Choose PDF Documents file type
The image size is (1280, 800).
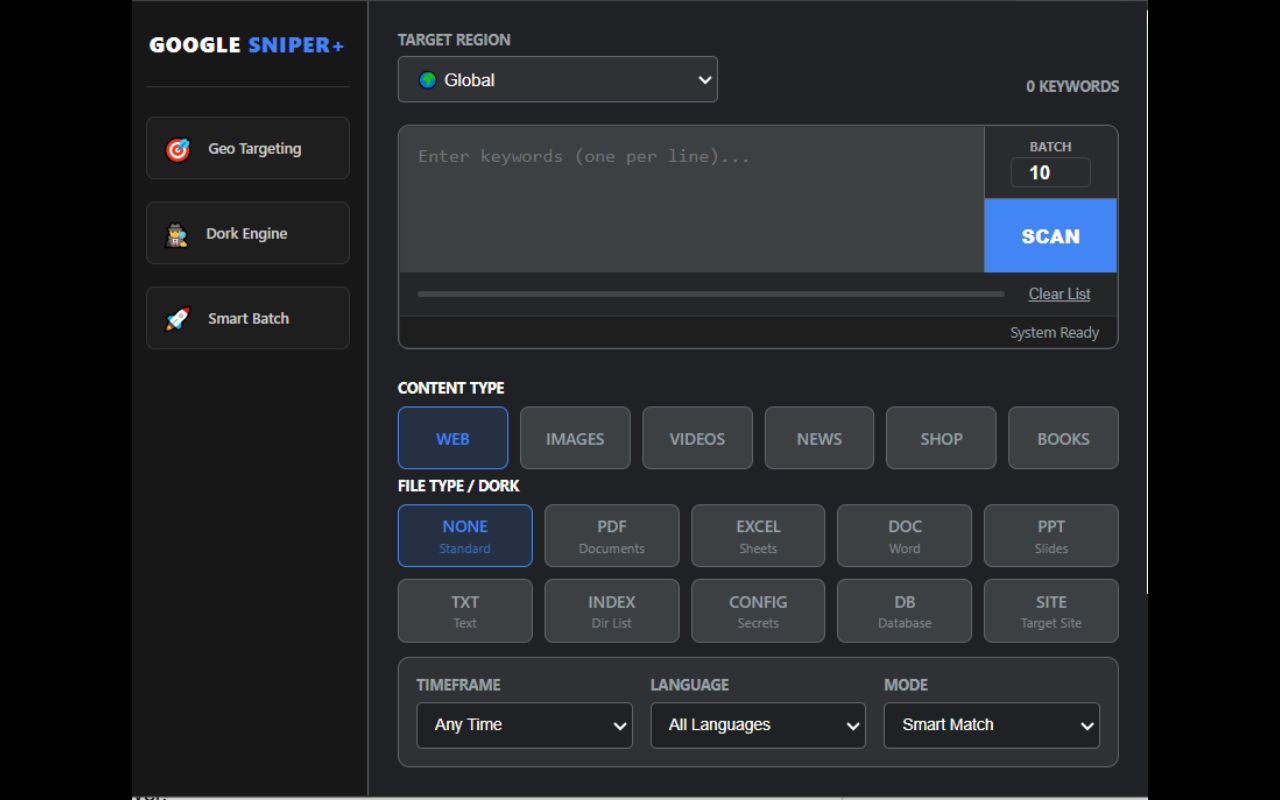click(x=612, y=536)
